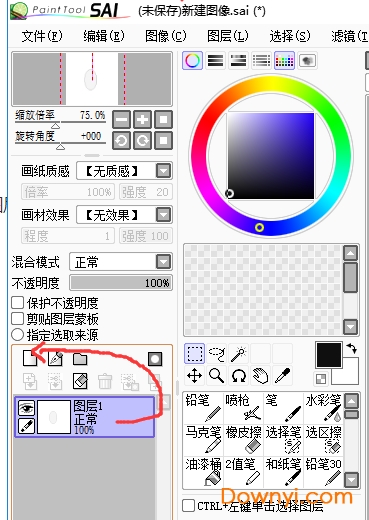Select the zoom magnifier tool
369x520 pixels.
pos(217,376)
